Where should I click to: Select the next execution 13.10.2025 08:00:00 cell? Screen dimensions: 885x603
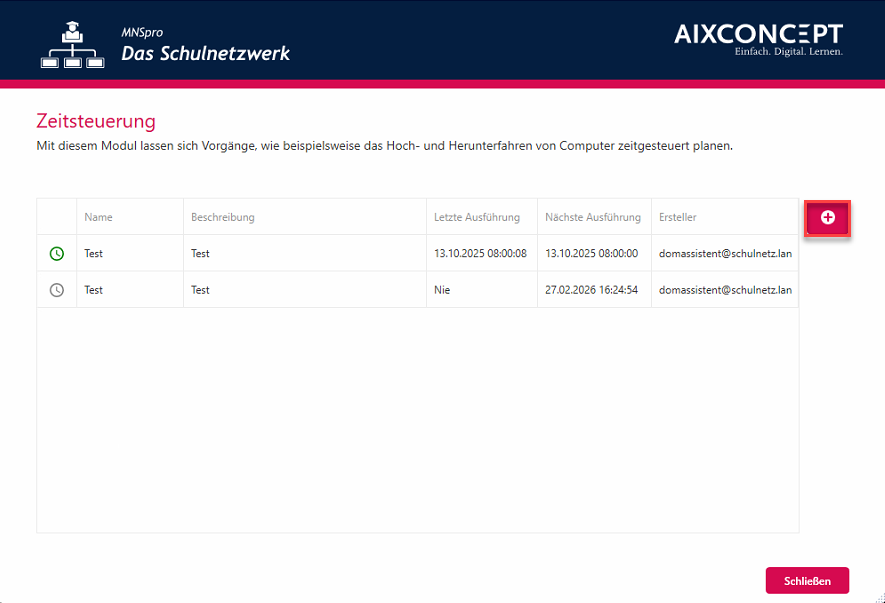point(592,254)
